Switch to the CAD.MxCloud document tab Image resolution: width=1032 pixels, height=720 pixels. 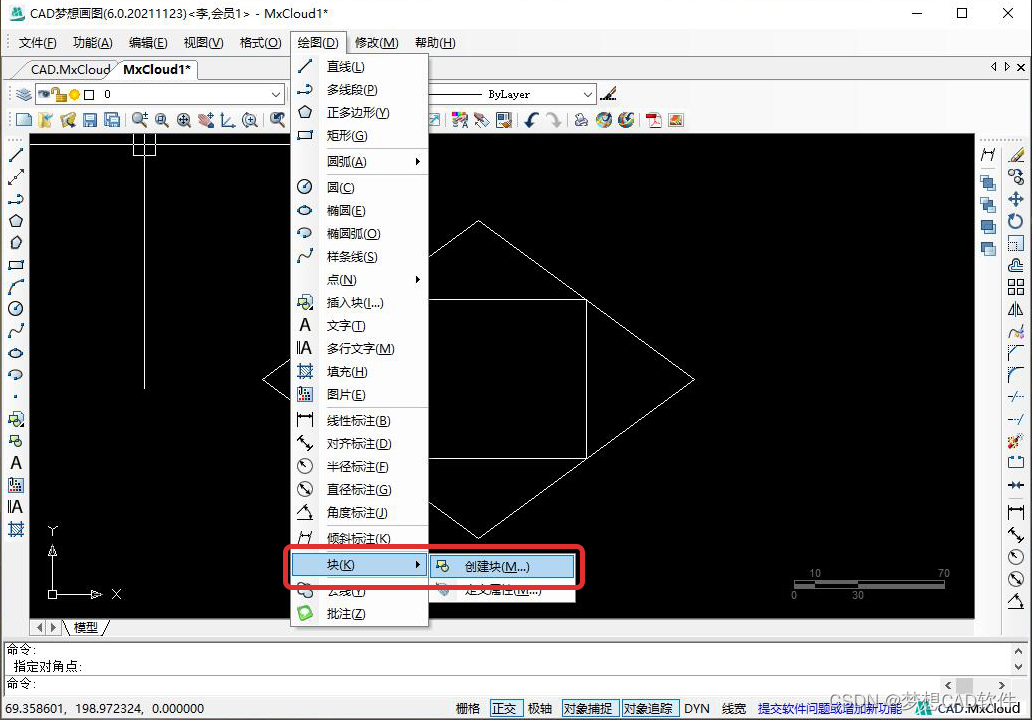point(70,69)
